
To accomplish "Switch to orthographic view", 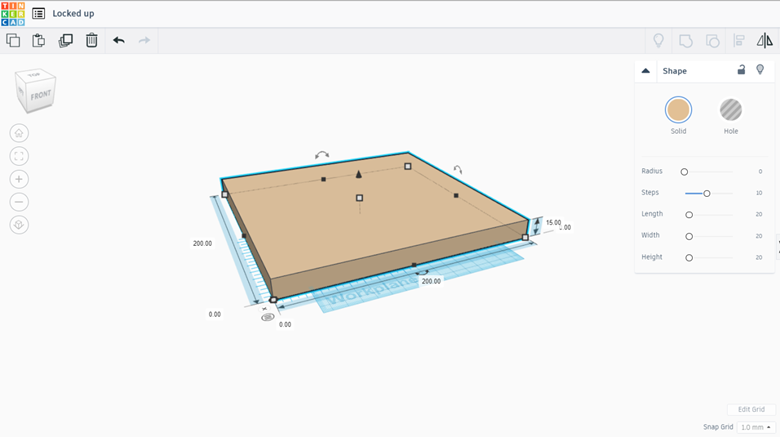I will 19,225.
